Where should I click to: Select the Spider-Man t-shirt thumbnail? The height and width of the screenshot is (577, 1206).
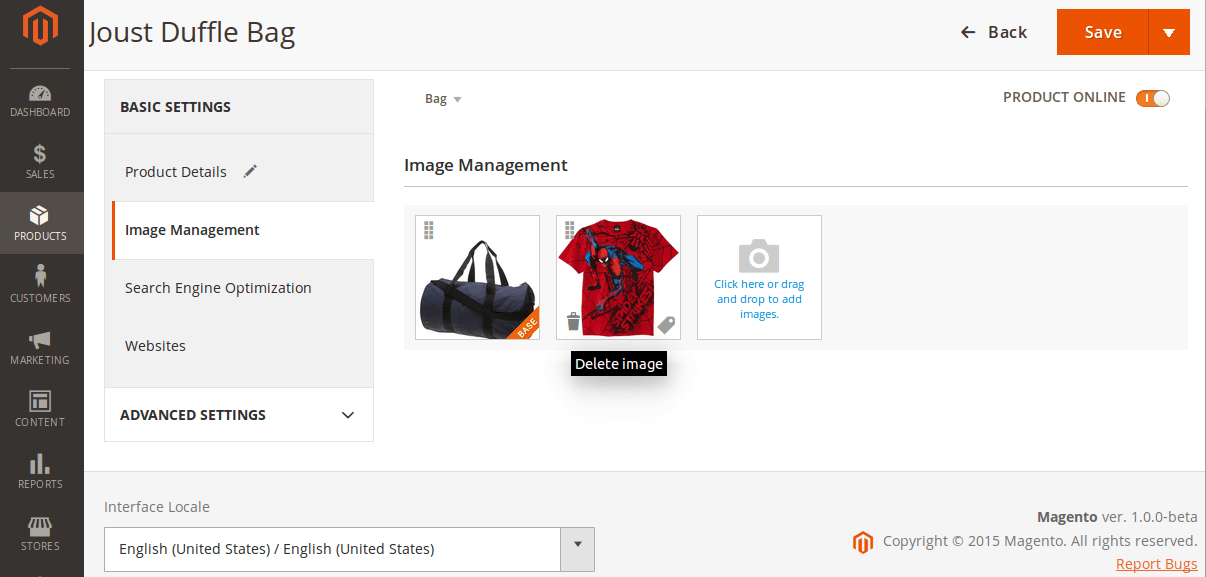tap(618, 277)
